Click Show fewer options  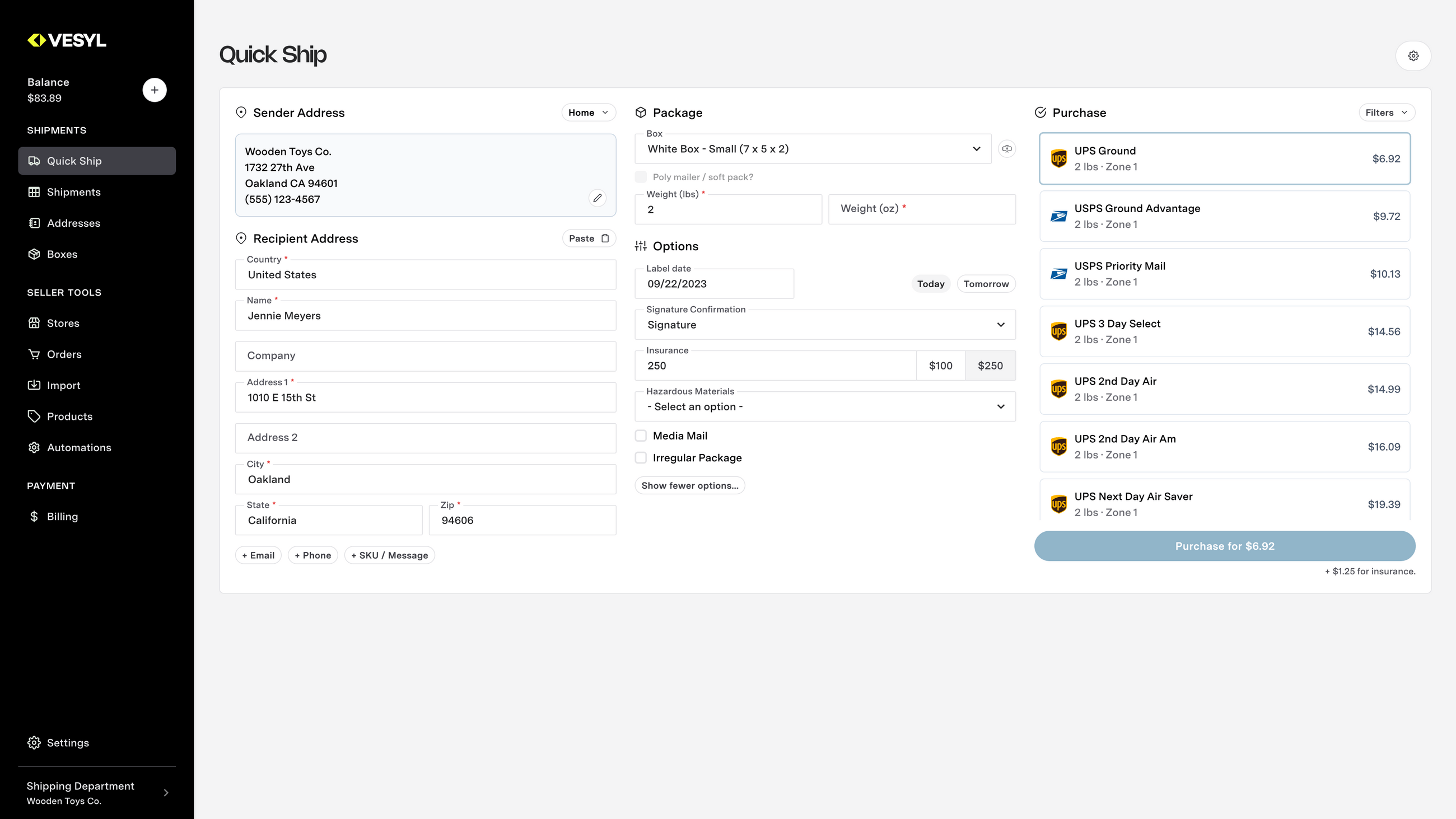point(689,485)
